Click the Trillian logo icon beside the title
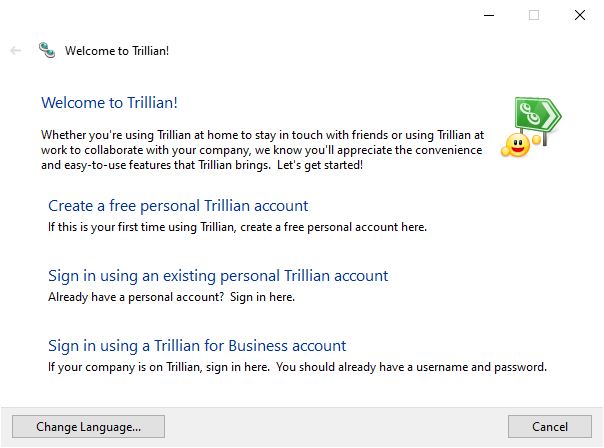This screenshot has width=604, height=448. point(47,50)
